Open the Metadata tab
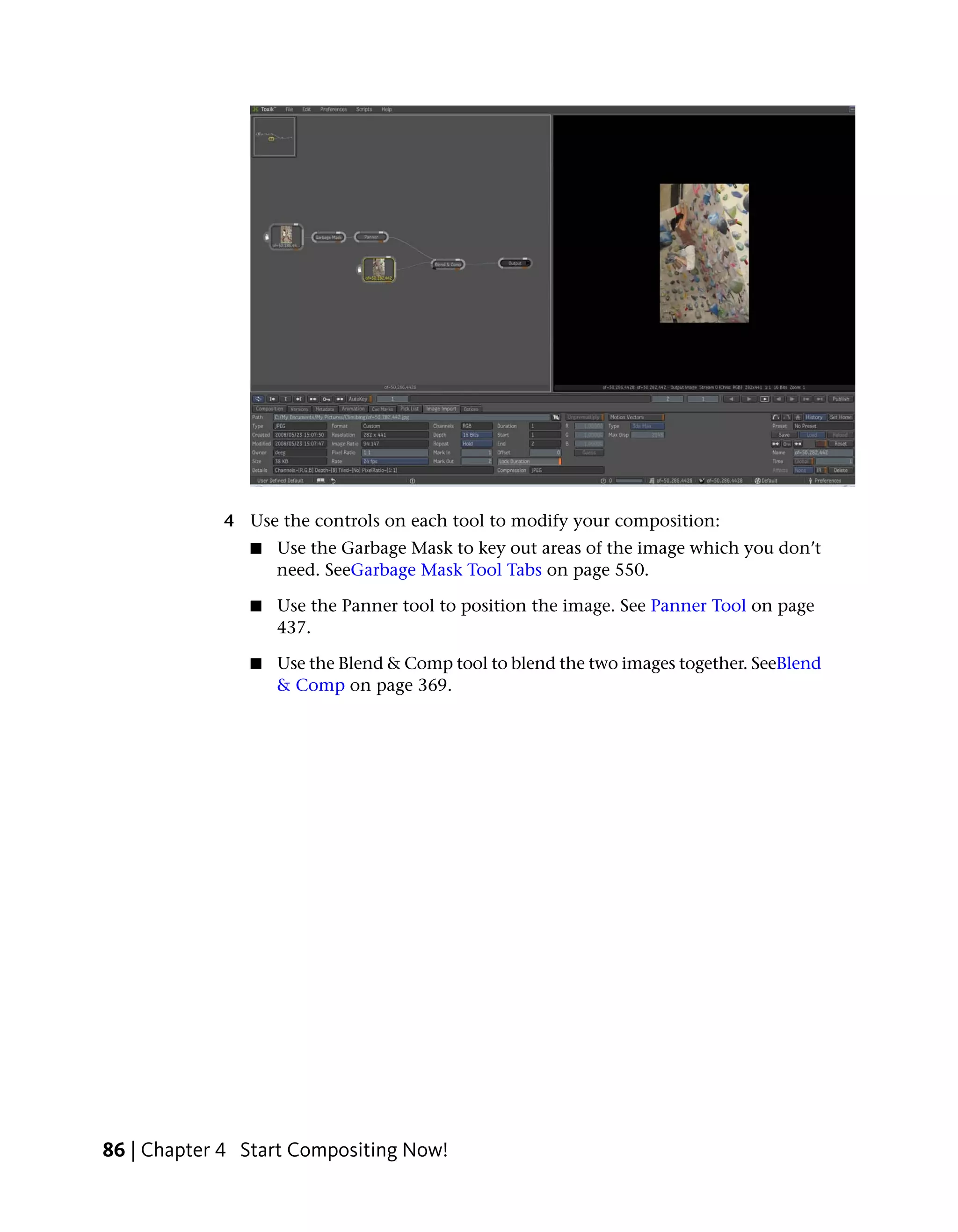This screenshot has height=1232, width=958. tap(325, 409)
